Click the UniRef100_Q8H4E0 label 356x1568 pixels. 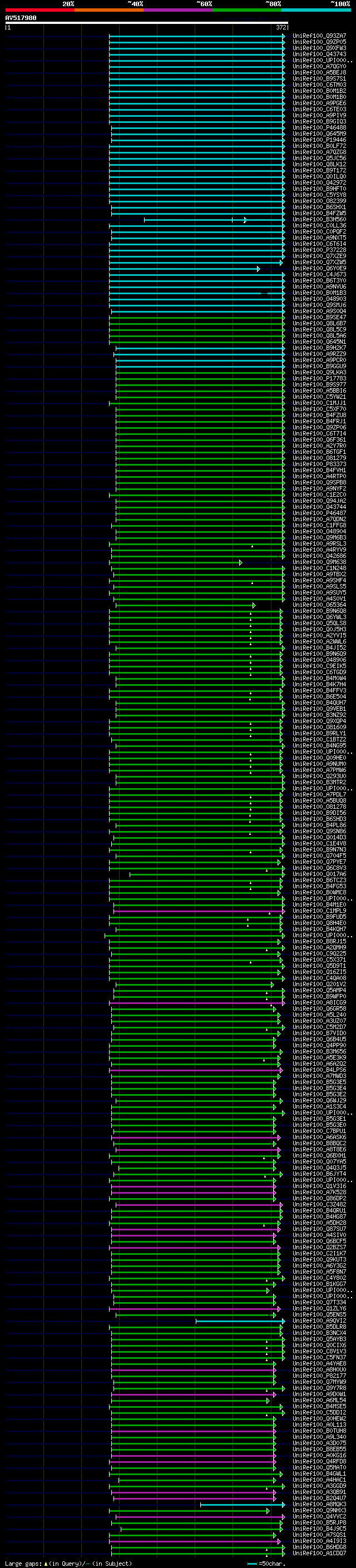[x=319, y=923]
